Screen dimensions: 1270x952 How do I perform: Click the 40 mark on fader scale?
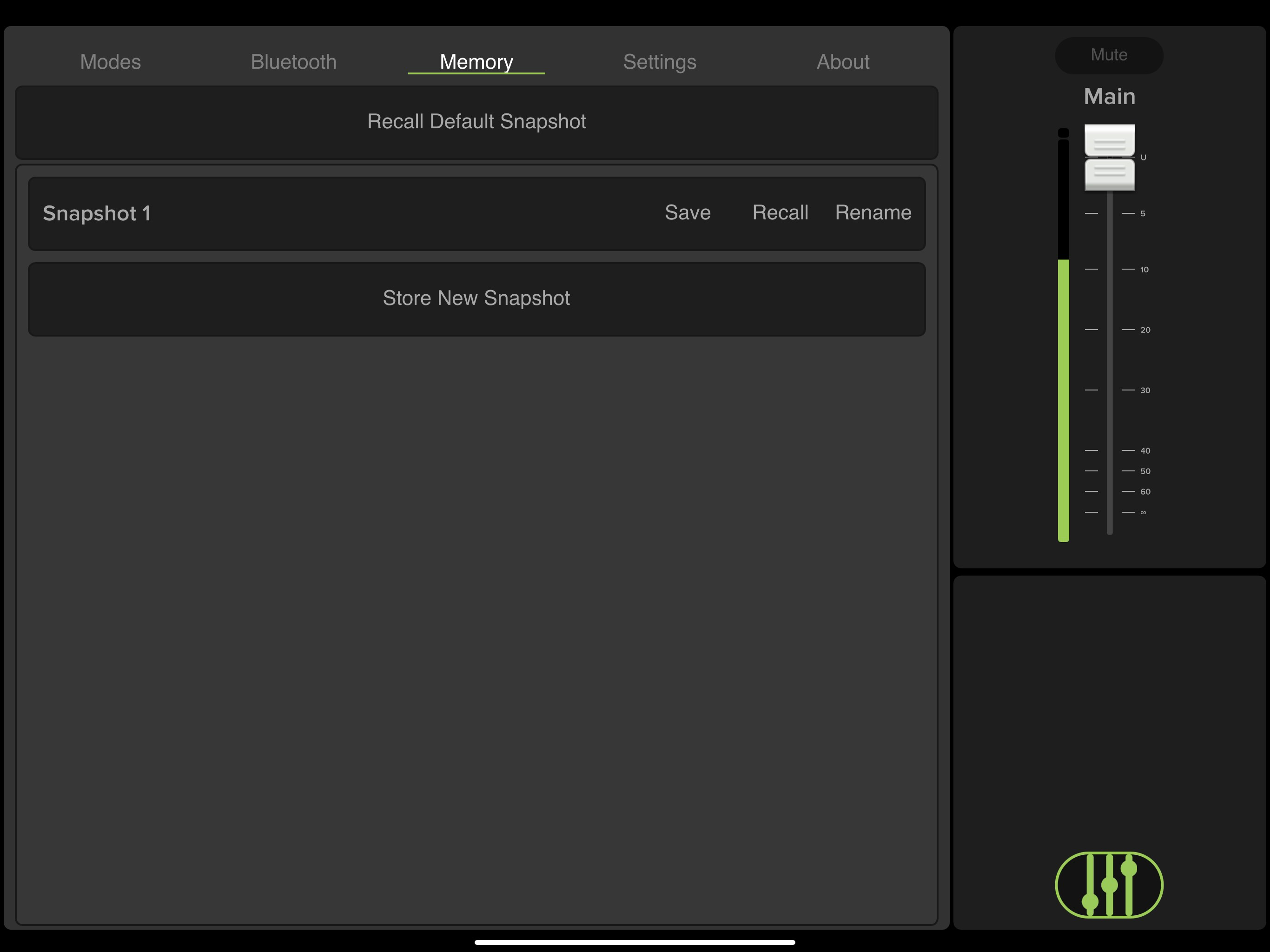(x=1145, y=450)
